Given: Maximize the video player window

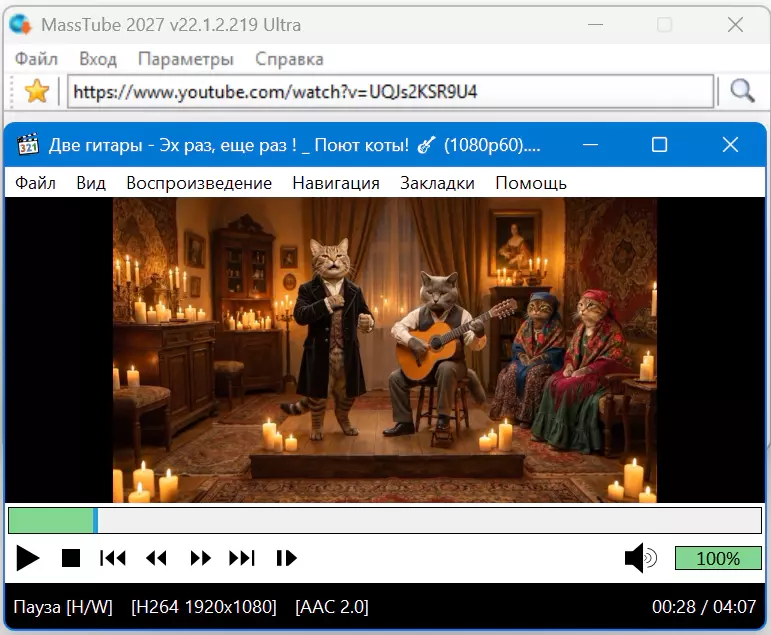Looking at the screenshot, I should 659,145.
